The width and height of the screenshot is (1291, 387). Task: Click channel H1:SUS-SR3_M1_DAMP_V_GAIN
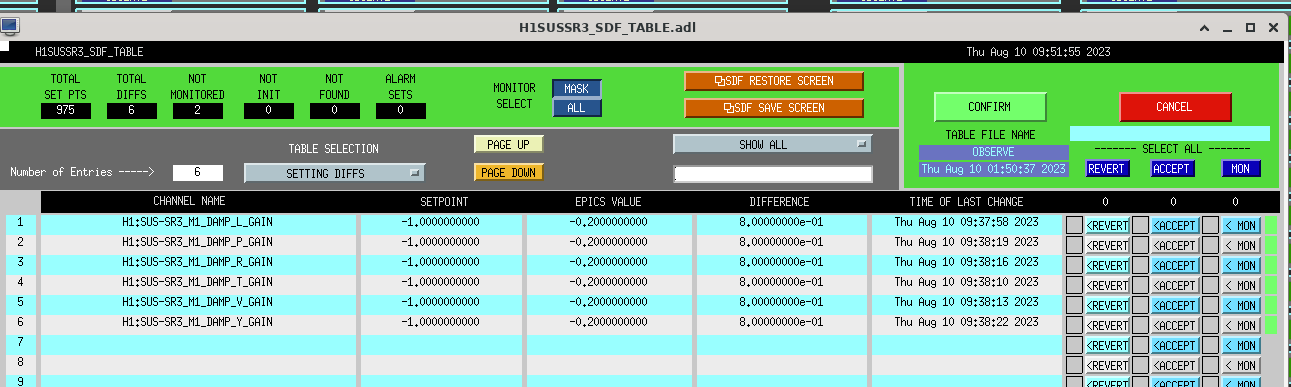[x=197, y=302]
